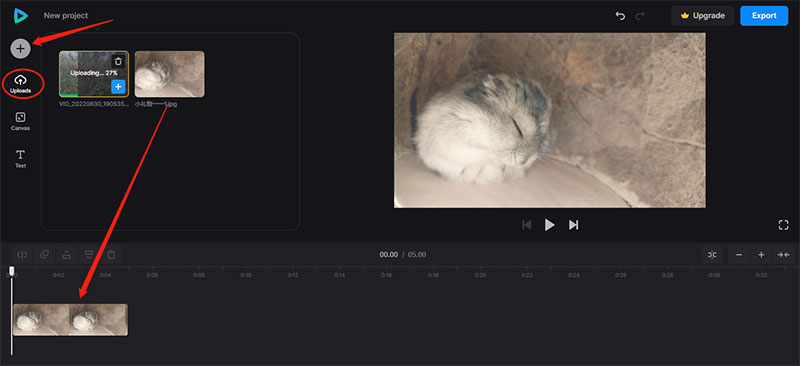The image size is (800, 366).
Task: Click the blue Export button
Action: [x=764, y=16]
